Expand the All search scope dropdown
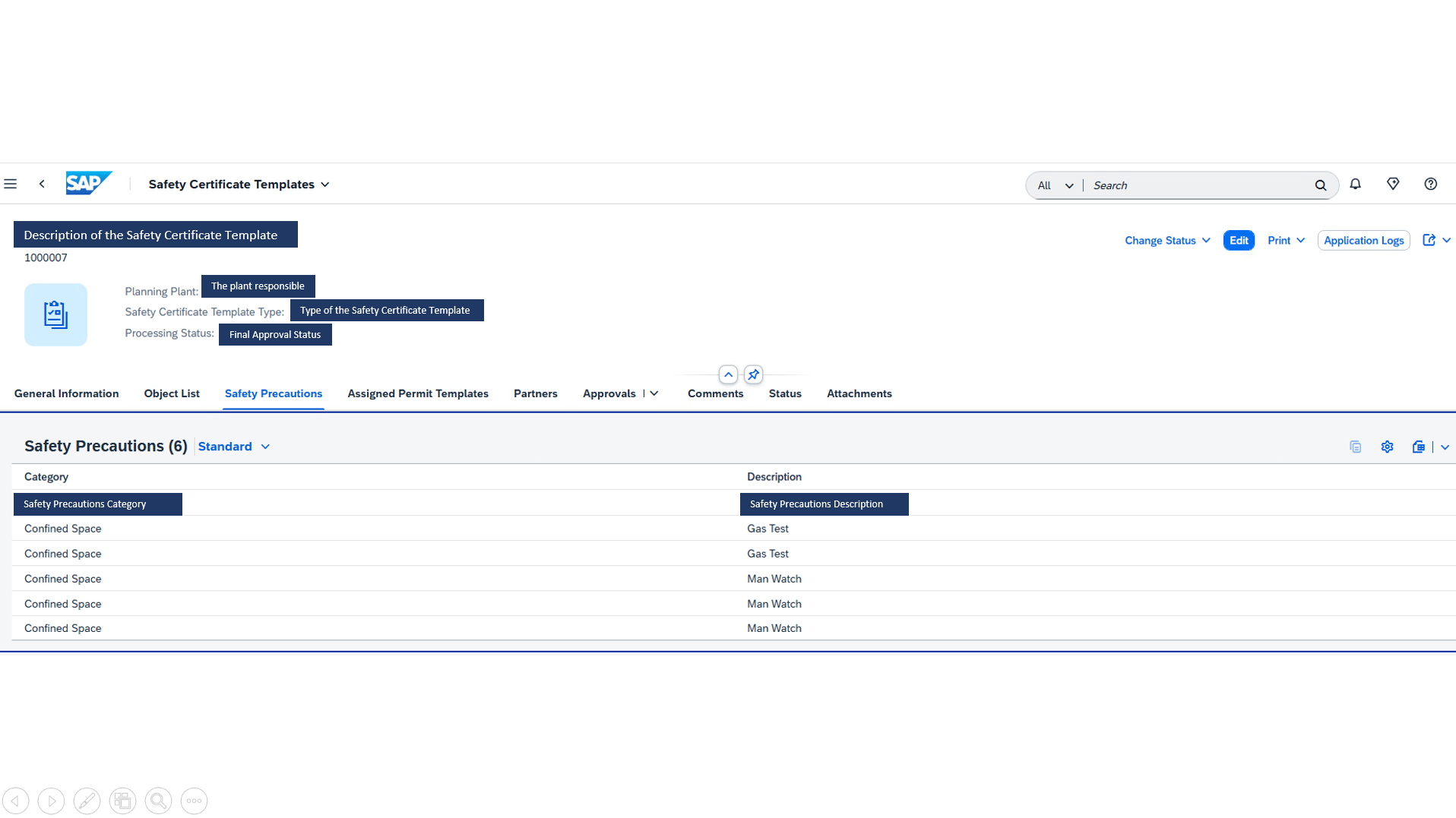Screen dimensions: 1456x818 point(1055,185)
